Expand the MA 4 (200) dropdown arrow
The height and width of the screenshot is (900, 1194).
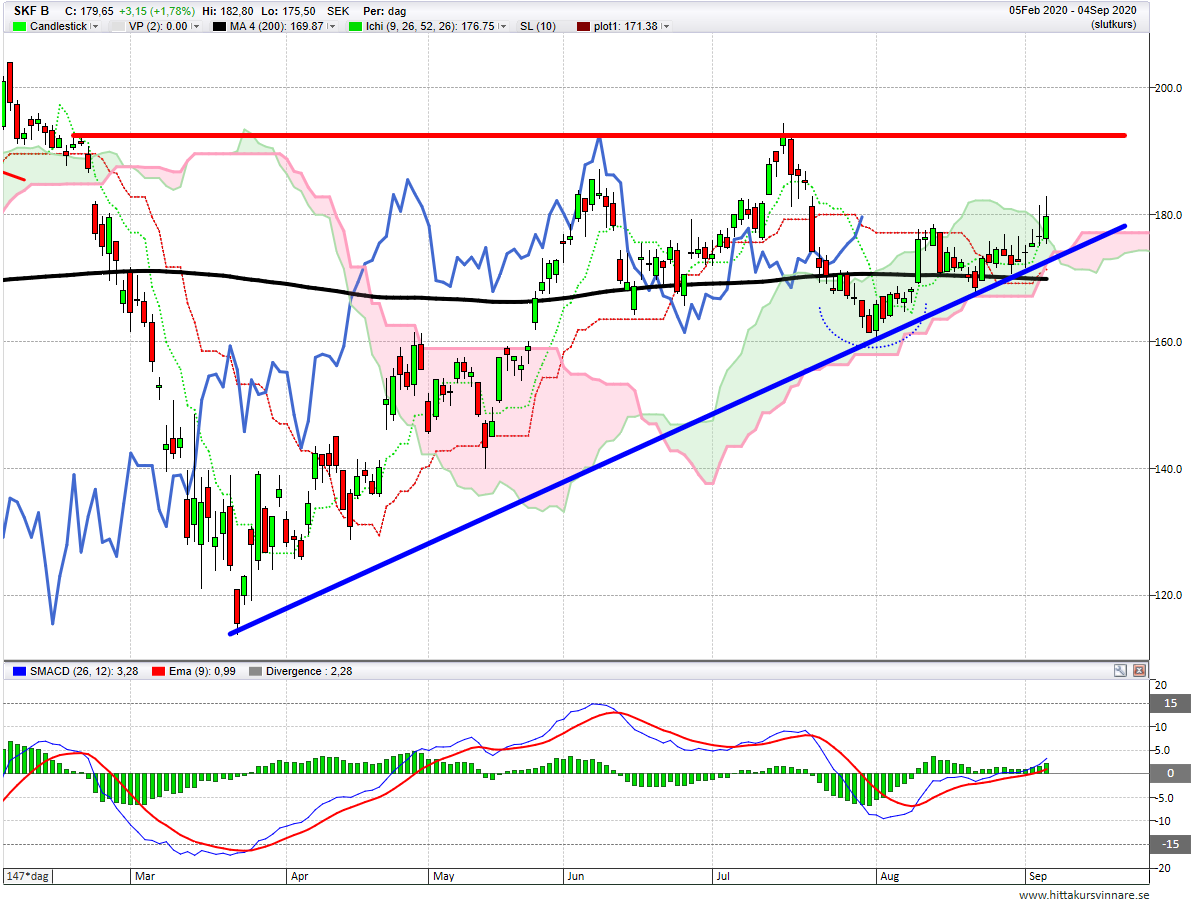(331, 27)
